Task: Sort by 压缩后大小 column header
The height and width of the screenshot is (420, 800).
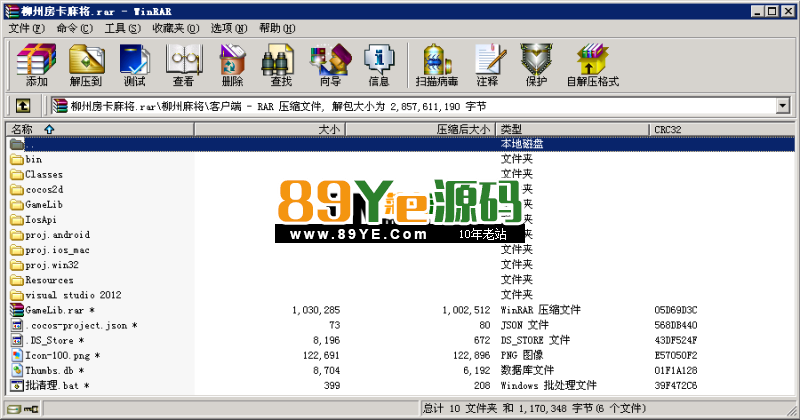Action: [x=420, y=129]
